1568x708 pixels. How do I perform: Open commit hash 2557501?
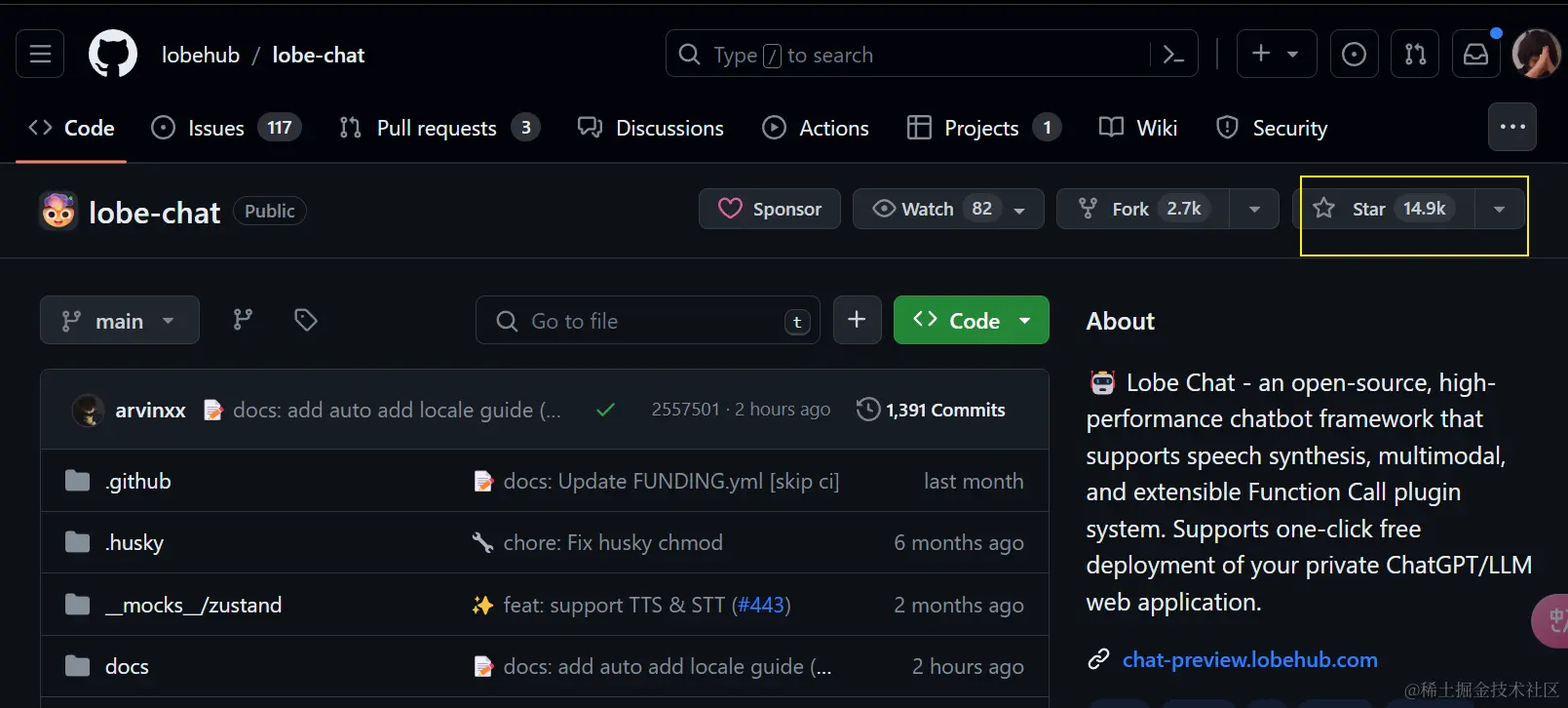click(x=685, y=410)
